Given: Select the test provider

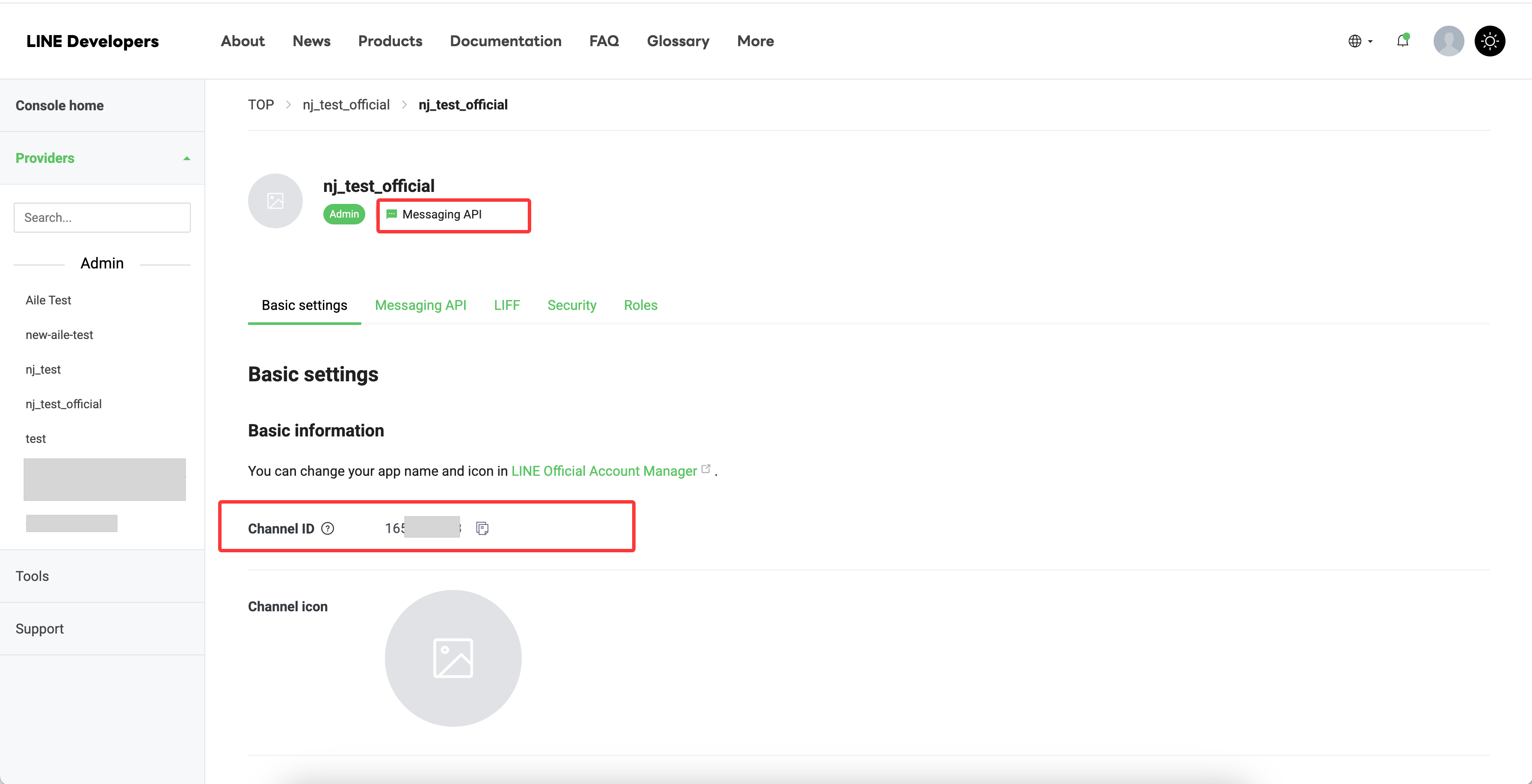Looking at the screenshot, I should 35,439.
